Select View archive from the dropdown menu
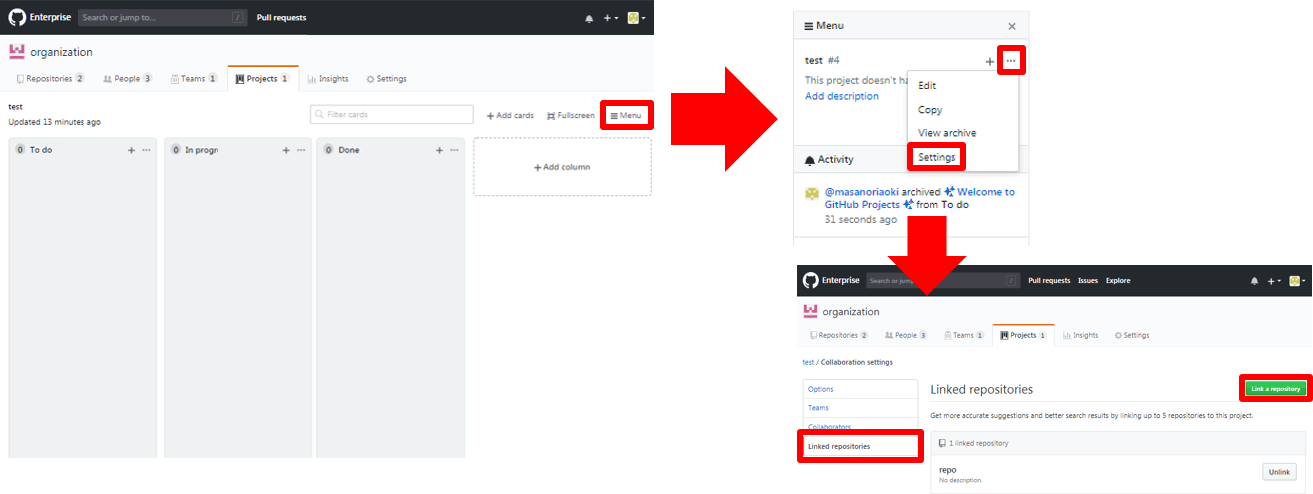This screenshot has height=494, width=1313. coord(946,133)
